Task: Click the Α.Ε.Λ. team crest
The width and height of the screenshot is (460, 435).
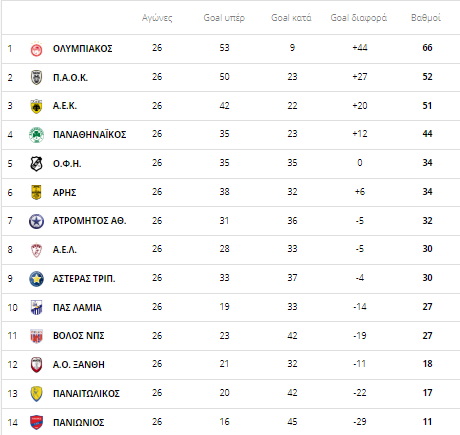Action: [x=36, y=250]
